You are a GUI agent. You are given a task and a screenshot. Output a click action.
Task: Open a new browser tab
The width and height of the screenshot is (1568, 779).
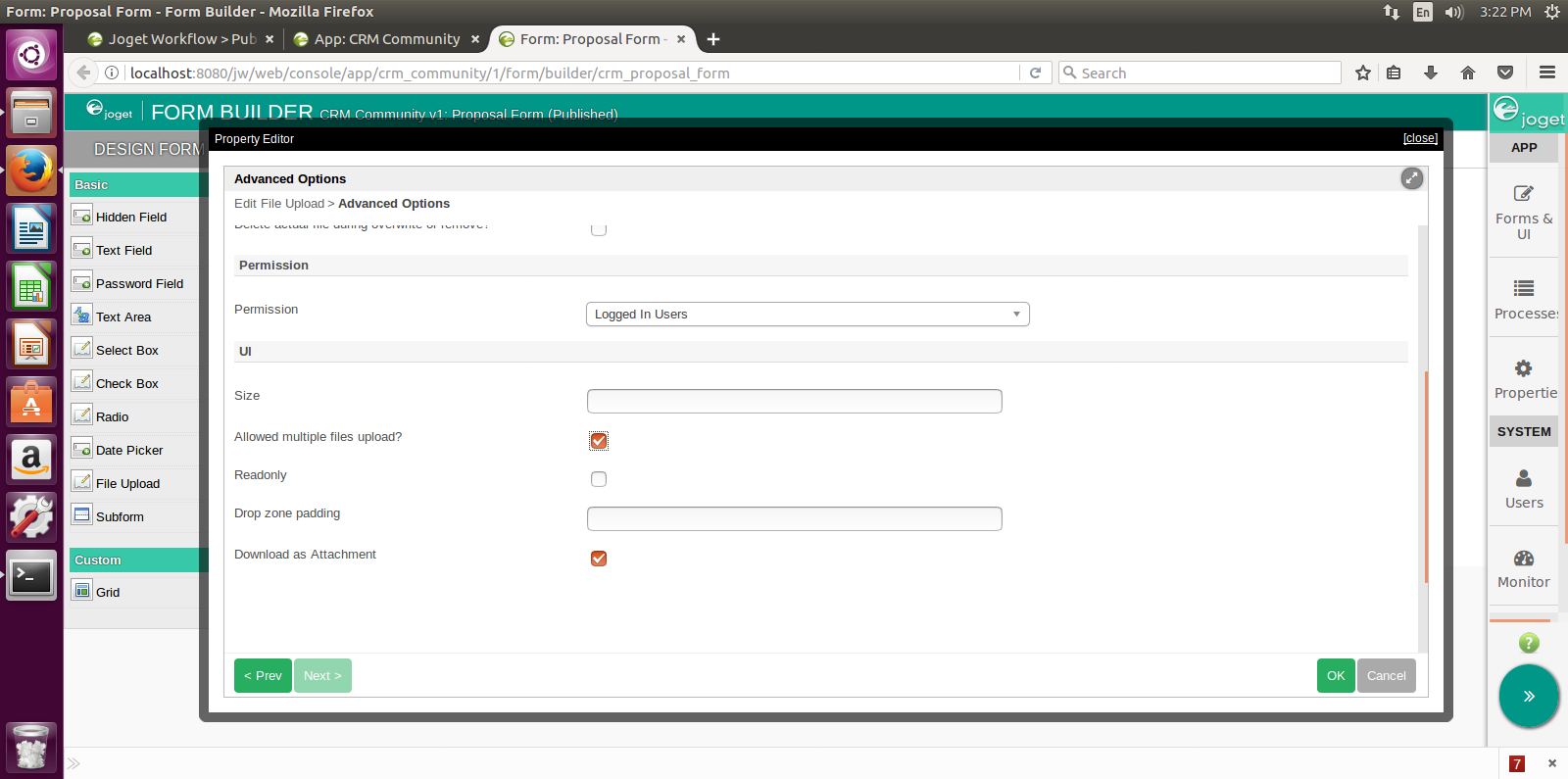coord(713,39)
